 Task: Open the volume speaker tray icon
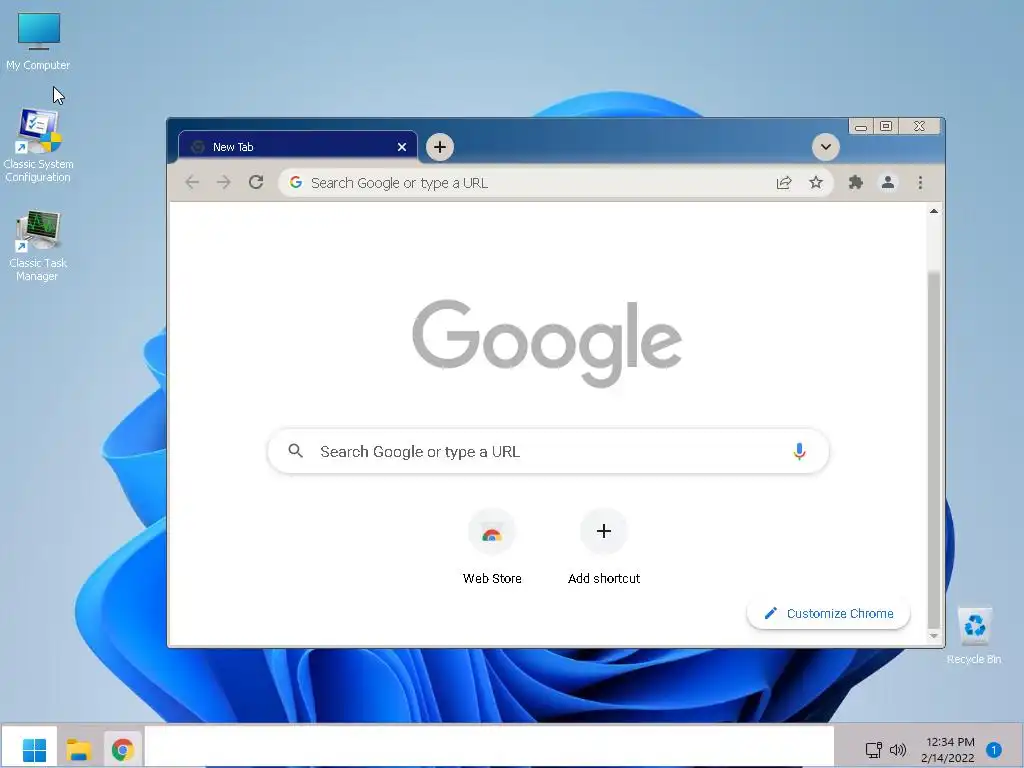[x=898, y=750]
